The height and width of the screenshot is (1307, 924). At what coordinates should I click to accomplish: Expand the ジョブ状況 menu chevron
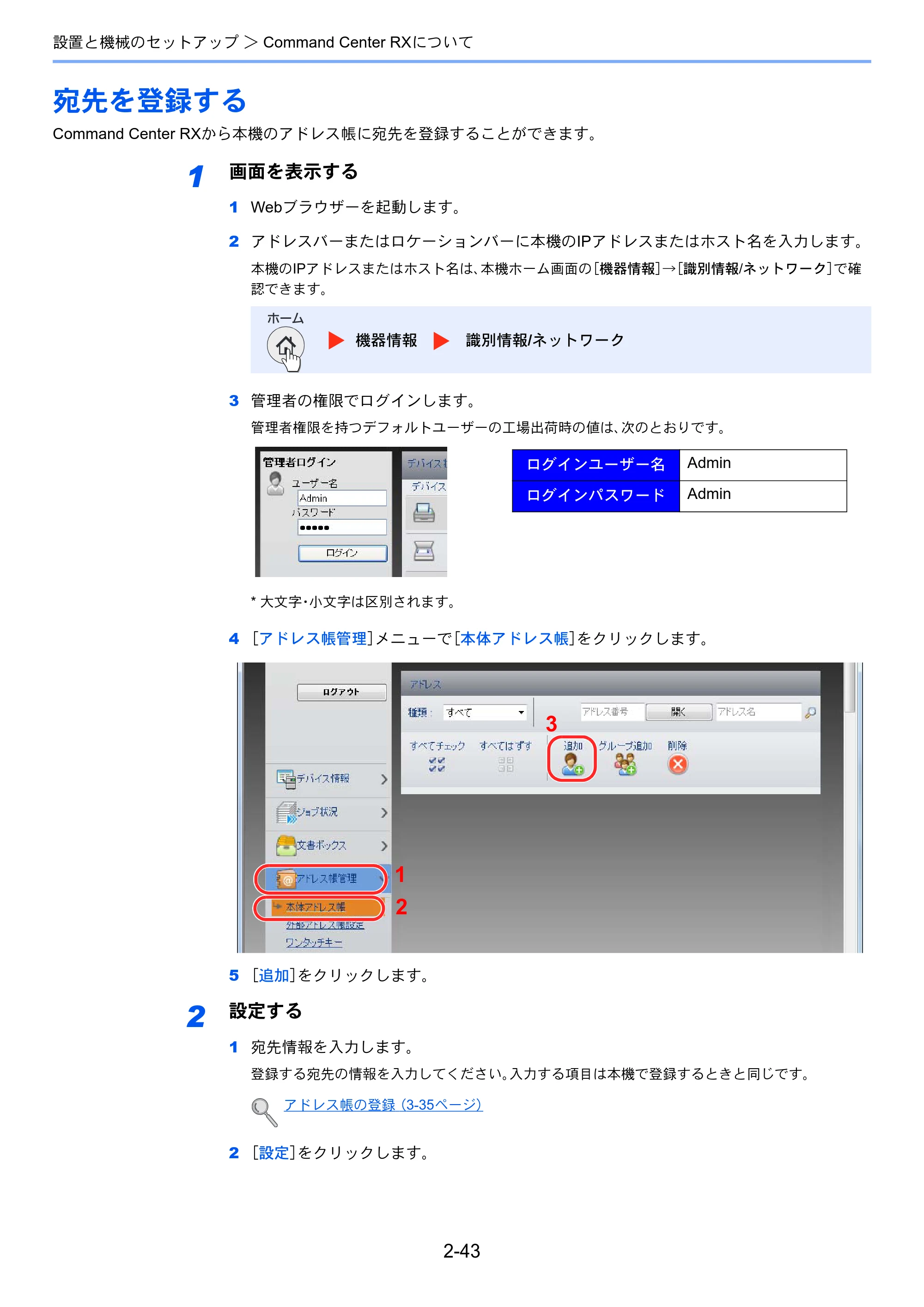pos(384,812)
